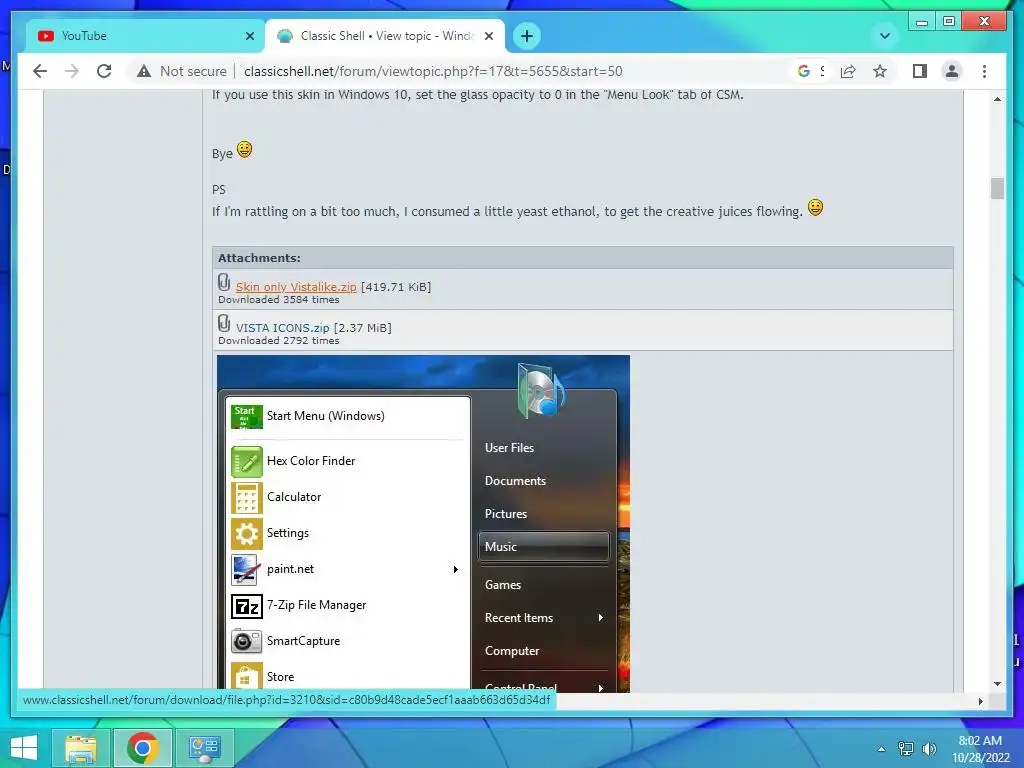Click the vertical scrollbar thumb

coord(997,188)
